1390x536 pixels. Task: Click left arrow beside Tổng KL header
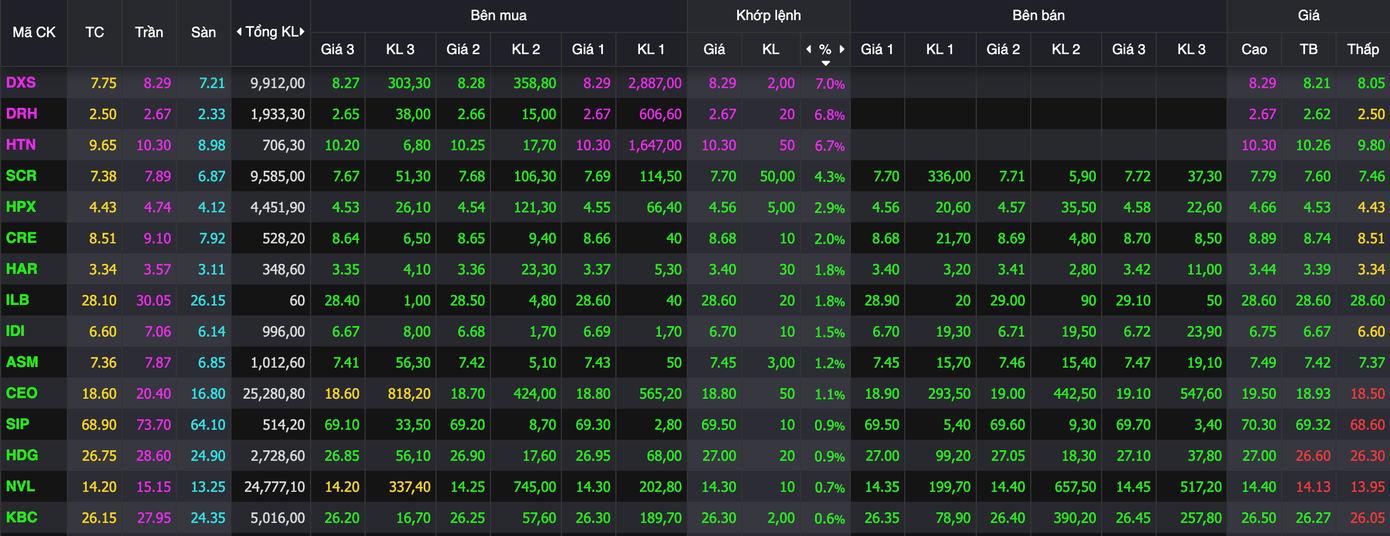(x=239, y=32)
